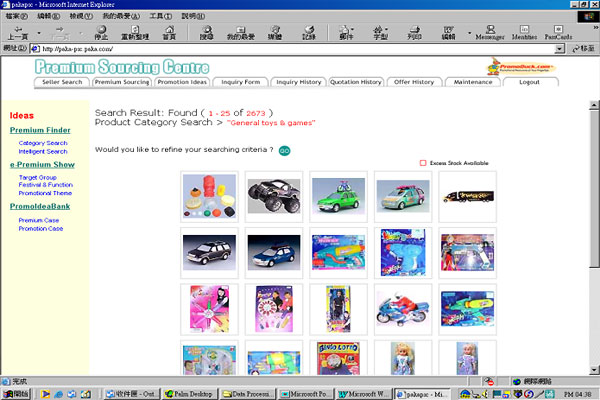Open the Quotation History tab

click(356, 82)
